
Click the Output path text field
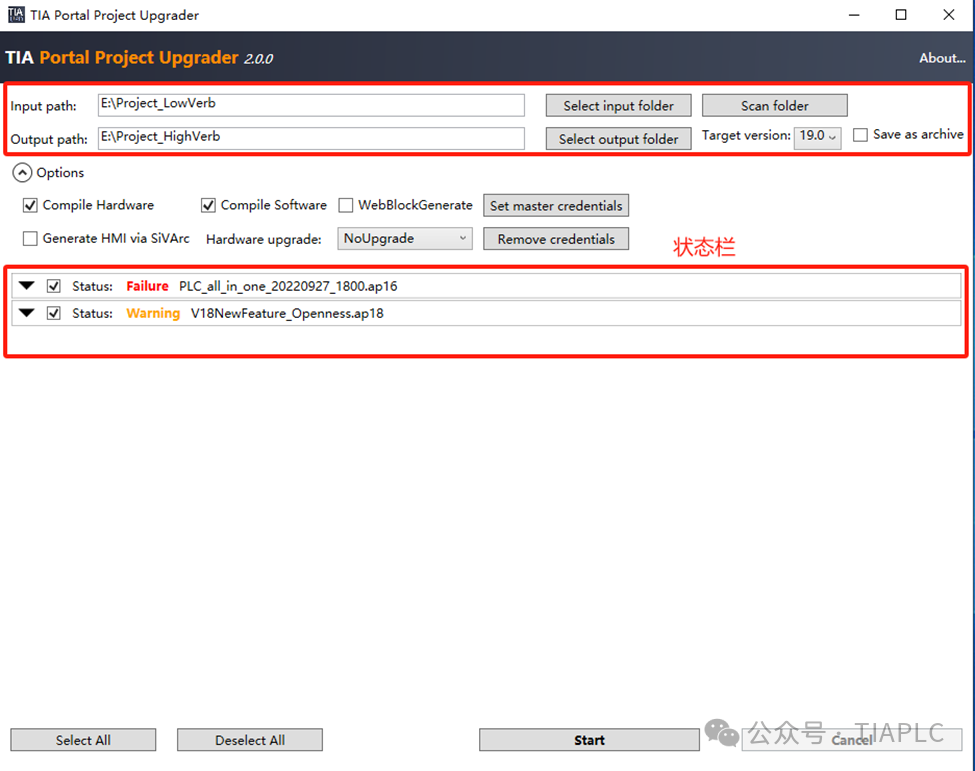click(x=311, y=138)
